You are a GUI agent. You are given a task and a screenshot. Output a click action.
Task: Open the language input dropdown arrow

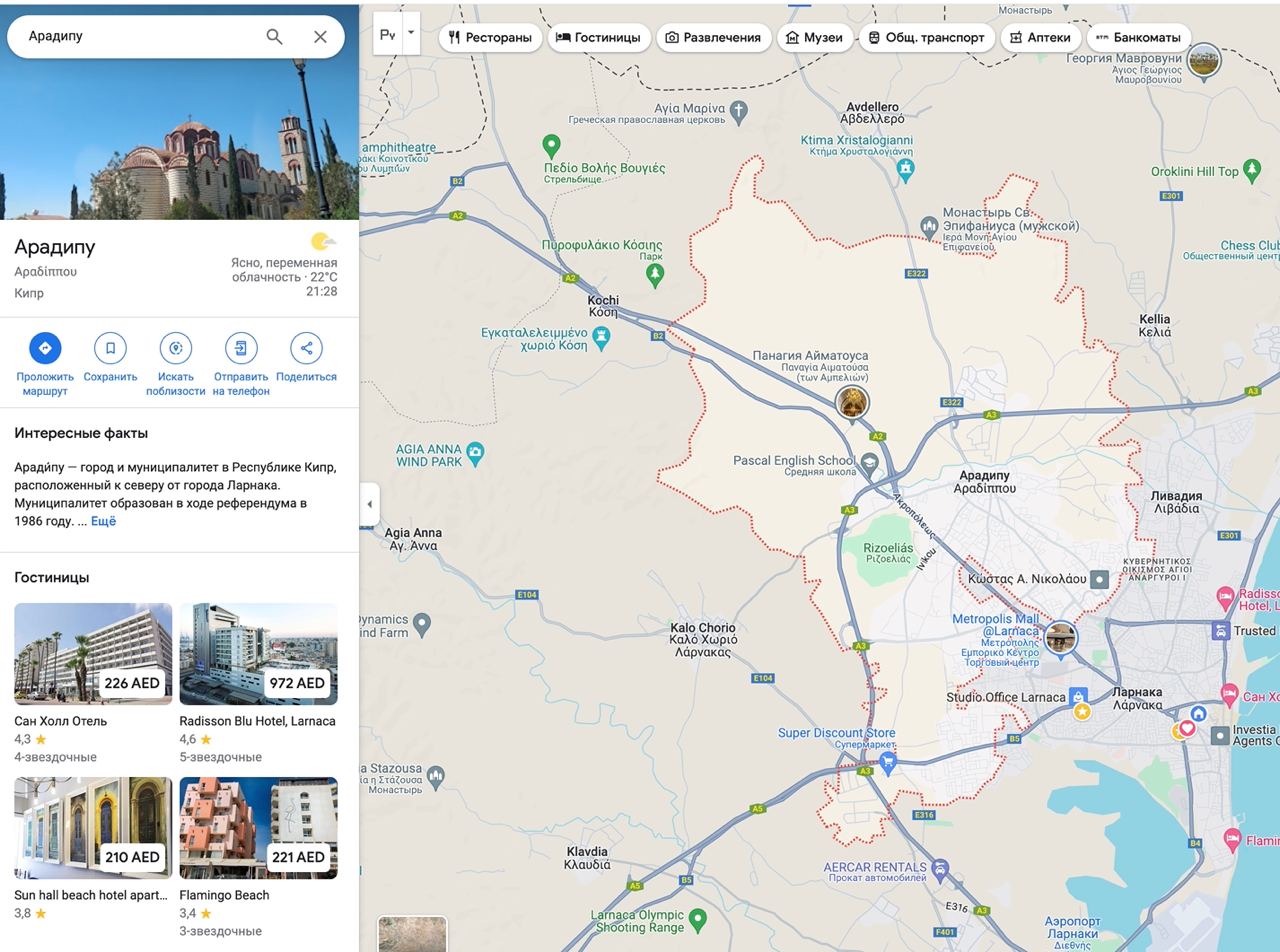411,33
